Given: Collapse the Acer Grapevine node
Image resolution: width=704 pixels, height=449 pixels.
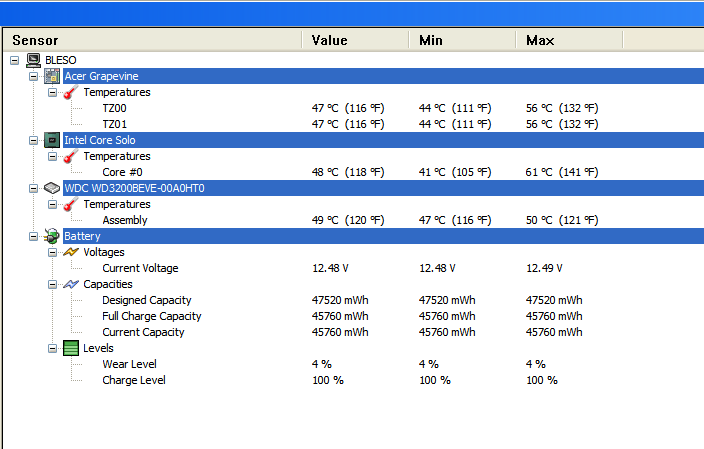Looking at the screenshot, I should click(x=33, y=76).
